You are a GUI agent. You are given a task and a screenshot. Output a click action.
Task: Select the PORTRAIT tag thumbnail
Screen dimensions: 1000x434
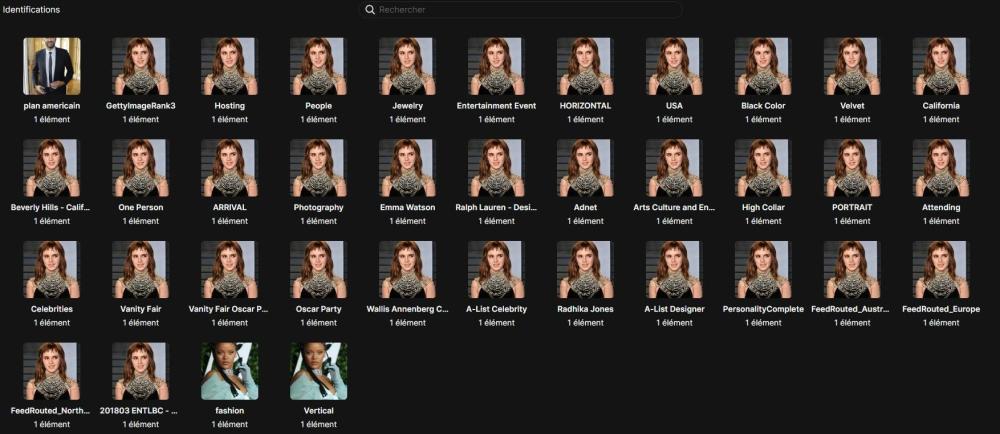click(852, 167)
